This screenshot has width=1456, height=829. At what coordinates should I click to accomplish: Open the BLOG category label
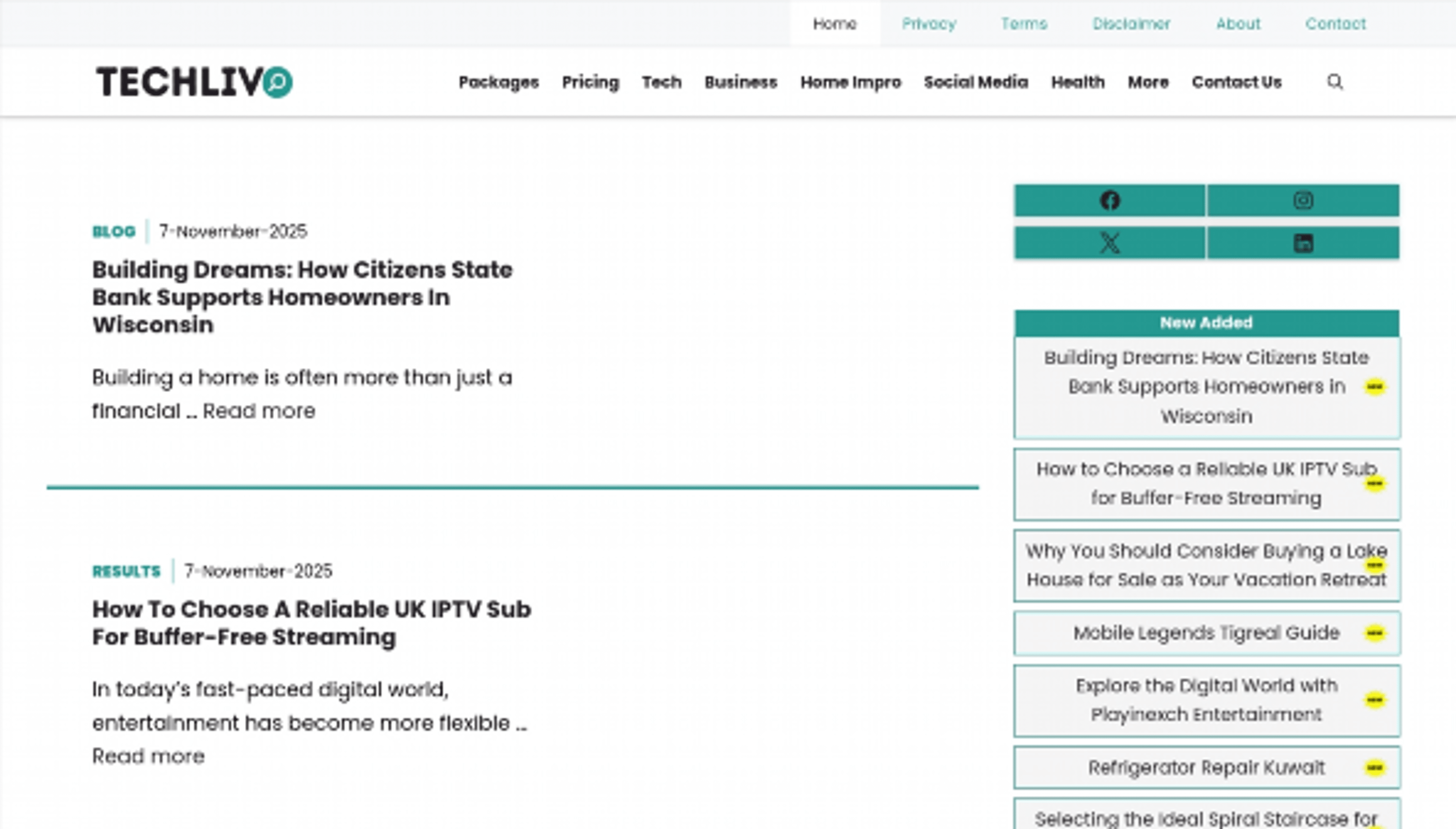point(114,232)
